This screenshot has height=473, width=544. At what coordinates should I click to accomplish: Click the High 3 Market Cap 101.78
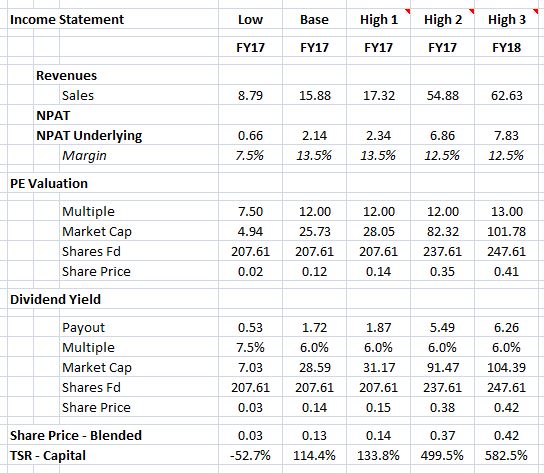507,231
